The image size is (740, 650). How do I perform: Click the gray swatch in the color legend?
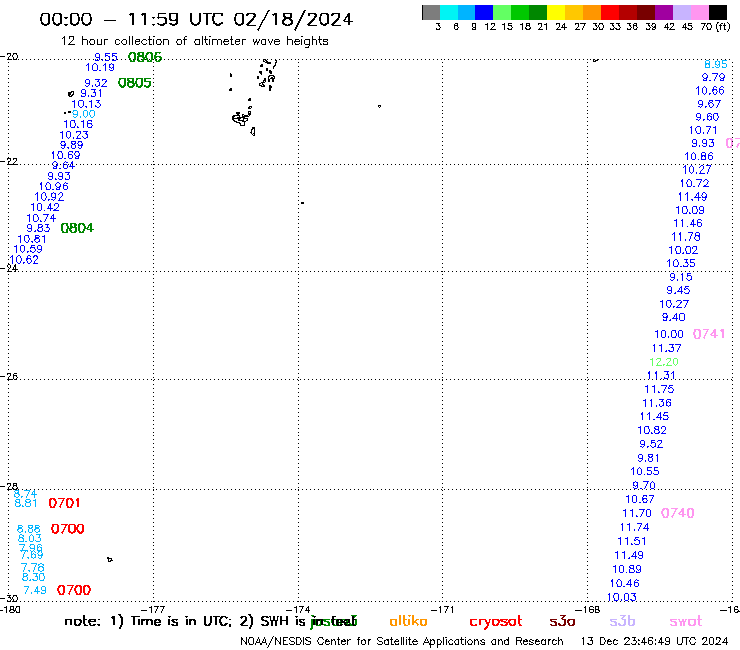click(431, 12)
